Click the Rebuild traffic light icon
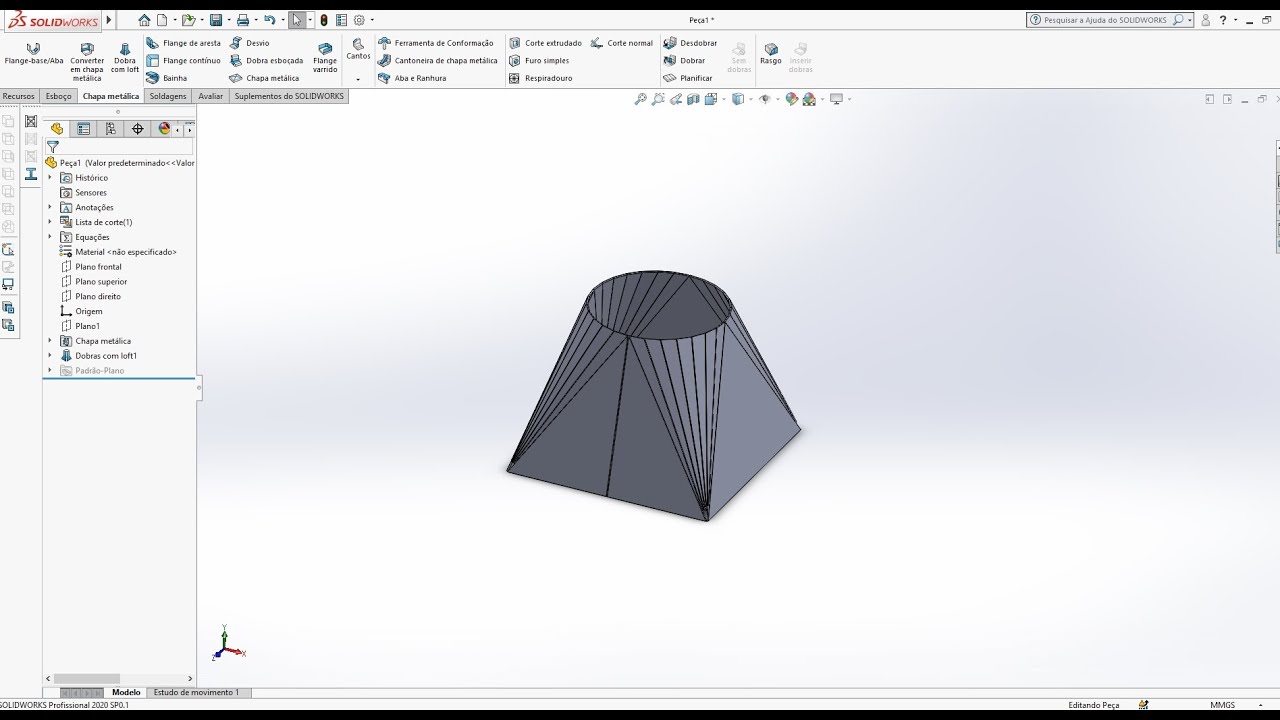 (x=324, y=20)
